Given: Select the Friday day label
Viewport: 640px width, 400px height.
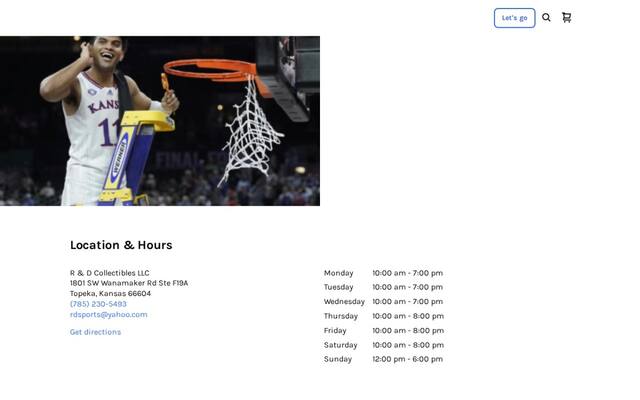Looking at the screenshot, I should [335, 330].
